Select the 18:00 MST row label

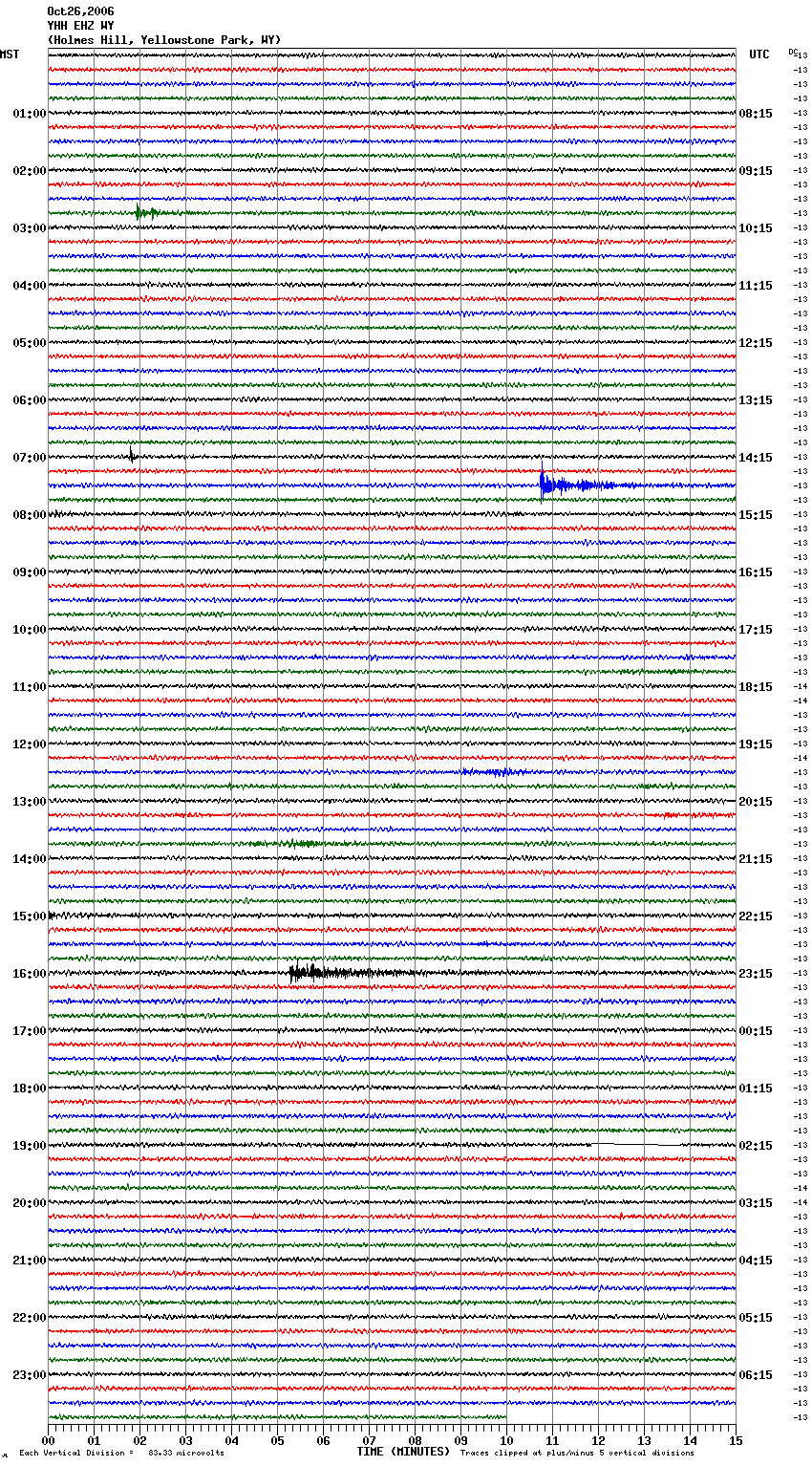(x=30, y=1089)
